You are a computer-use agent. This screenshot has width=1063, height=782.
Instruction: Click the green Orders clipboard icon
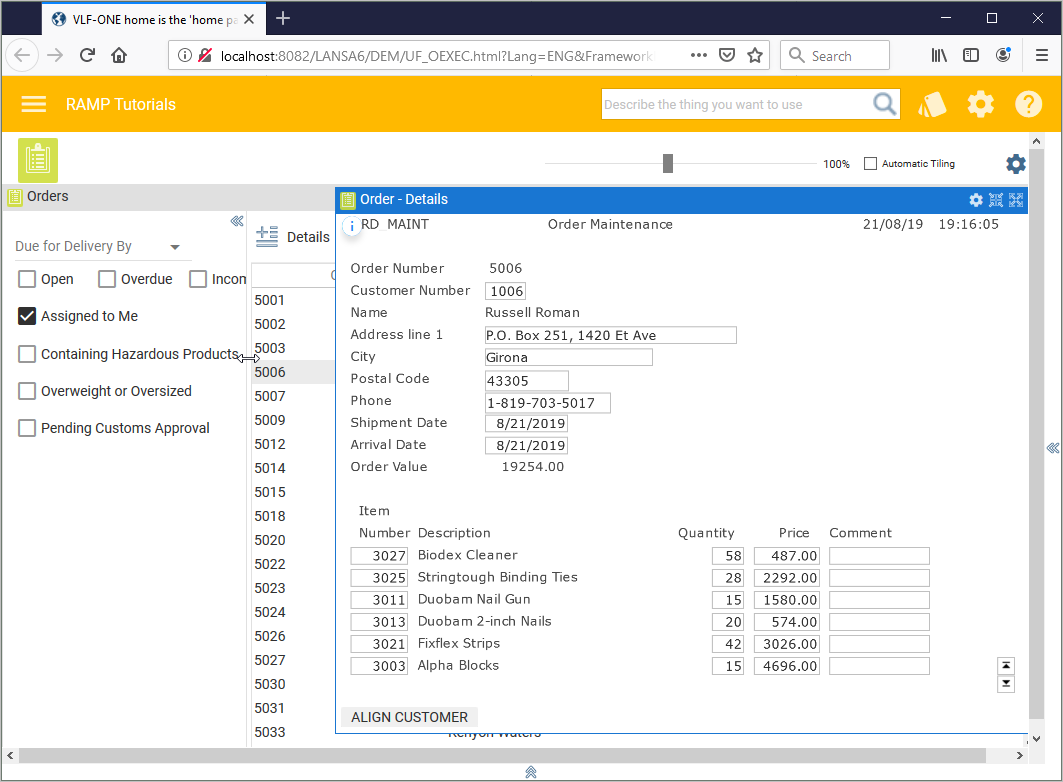point(38,160)
